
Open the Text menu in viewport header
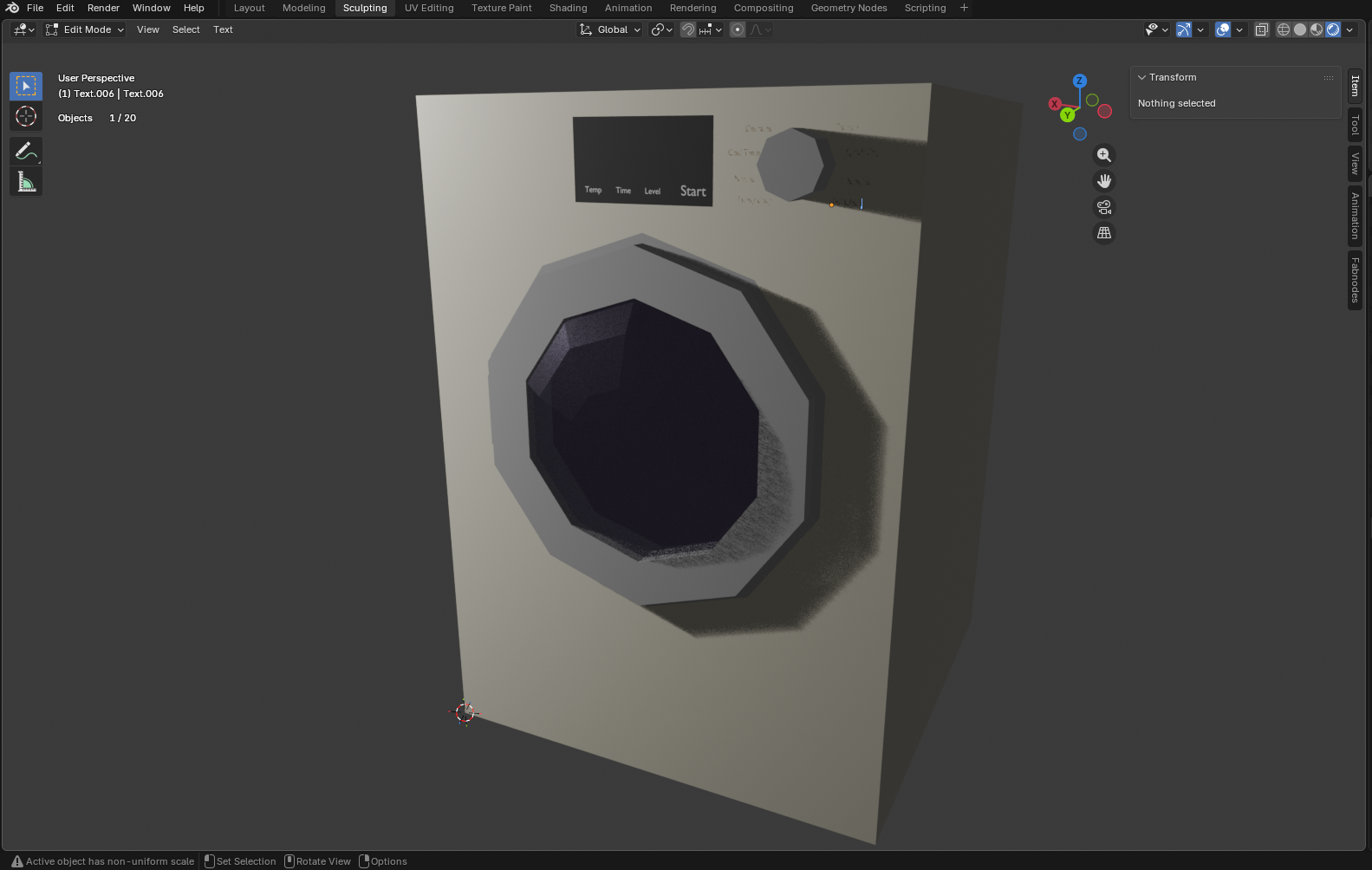click(223, 29)
